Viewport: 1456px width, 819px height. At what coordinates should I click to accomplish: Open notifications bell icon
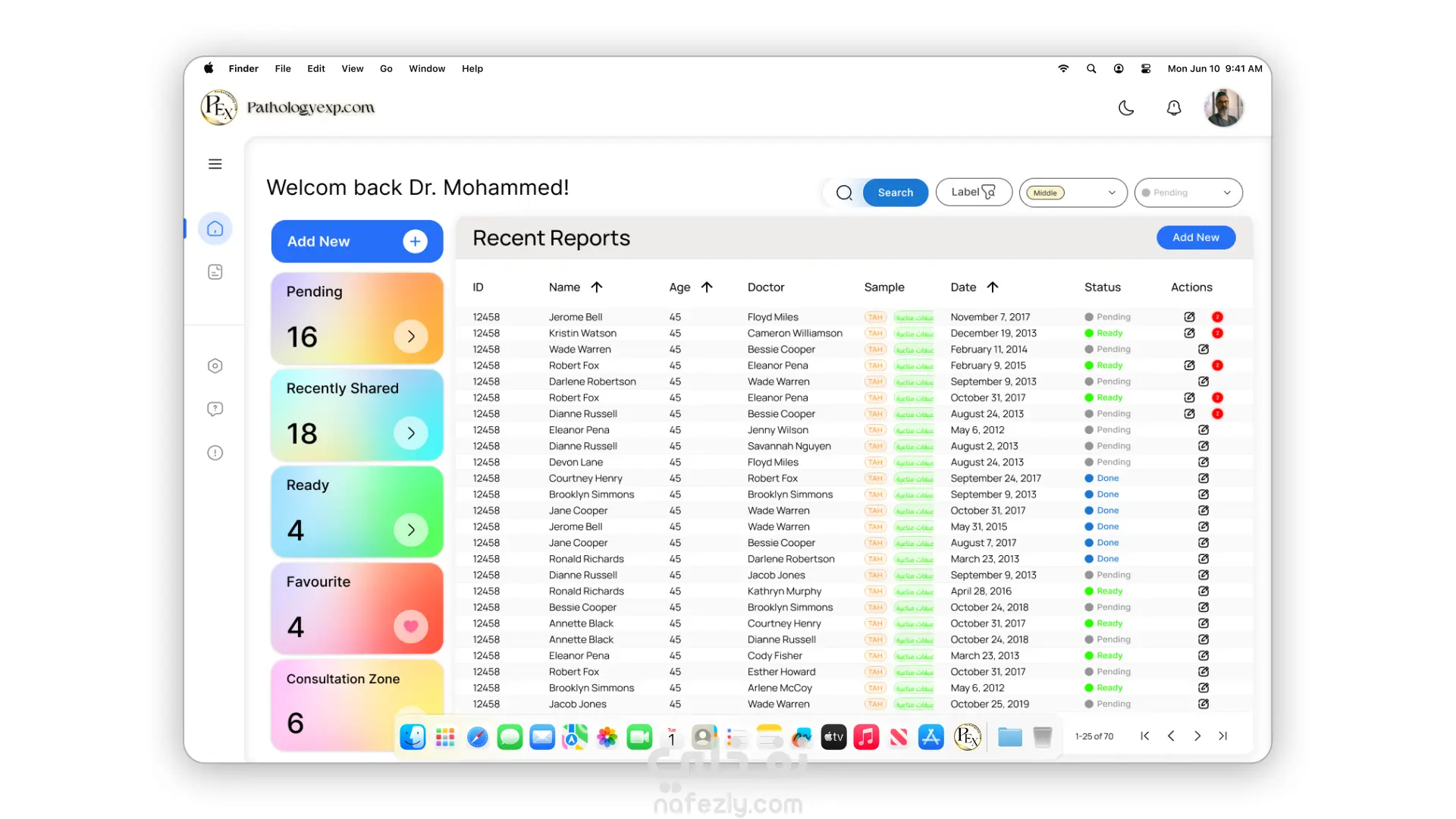(x=1173, y=108)
